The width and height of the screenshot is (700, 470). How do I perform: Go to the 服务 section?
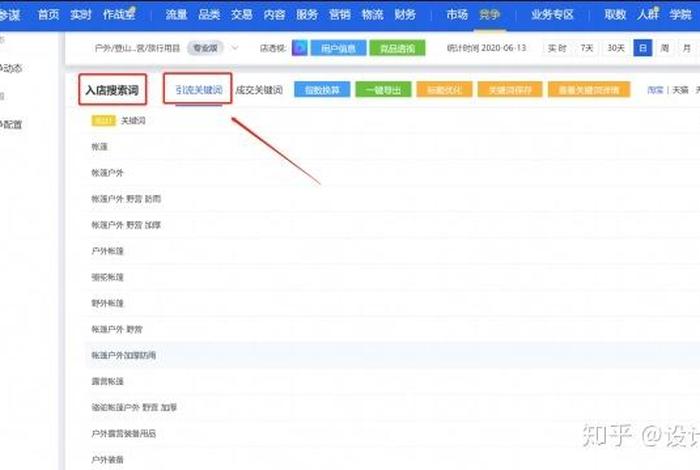(x=307, y=15)
